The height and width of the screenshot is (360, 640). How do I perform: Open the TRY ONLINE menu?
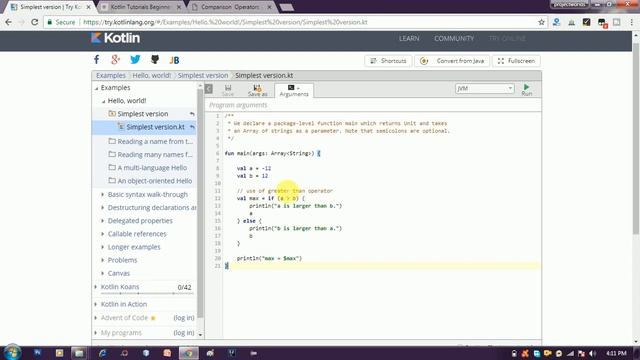pyautogui.click(x=507, y=38)
